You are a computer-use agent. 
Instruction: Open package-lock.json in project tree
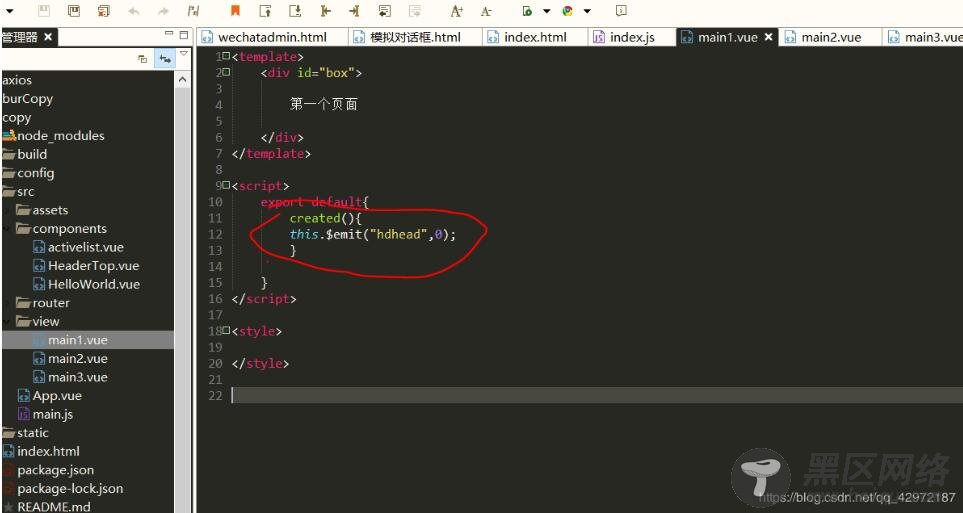(70, 488)
